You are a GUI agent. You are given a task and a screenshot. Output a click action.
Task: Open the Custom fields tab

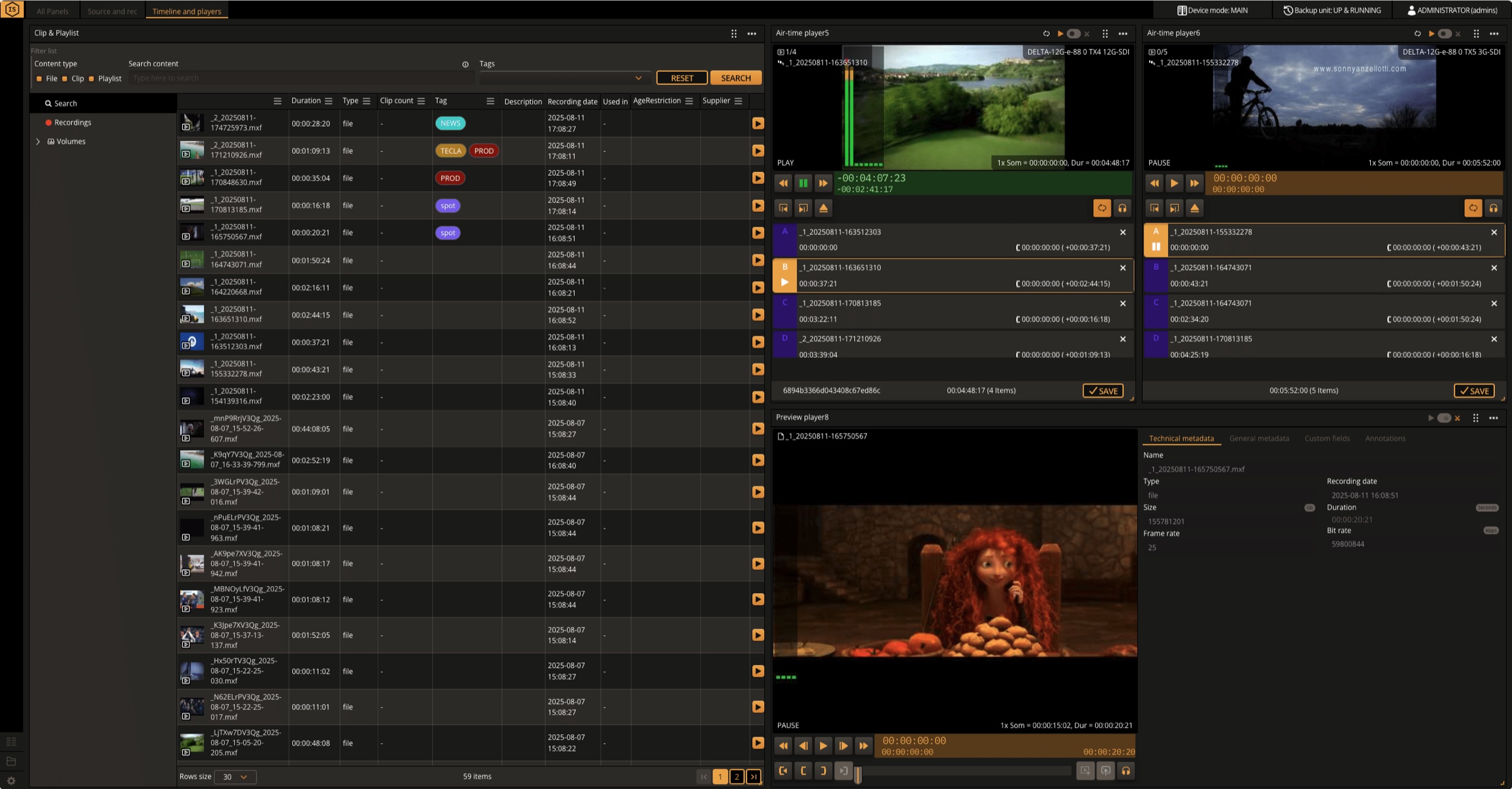1327,439
